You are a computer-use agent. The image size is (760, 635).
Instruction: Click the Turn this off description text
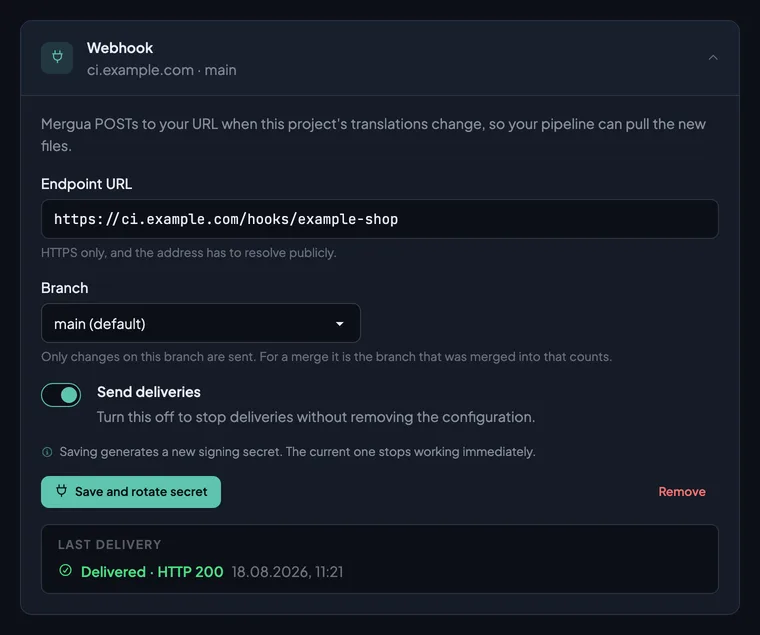(x=316, y=417)
